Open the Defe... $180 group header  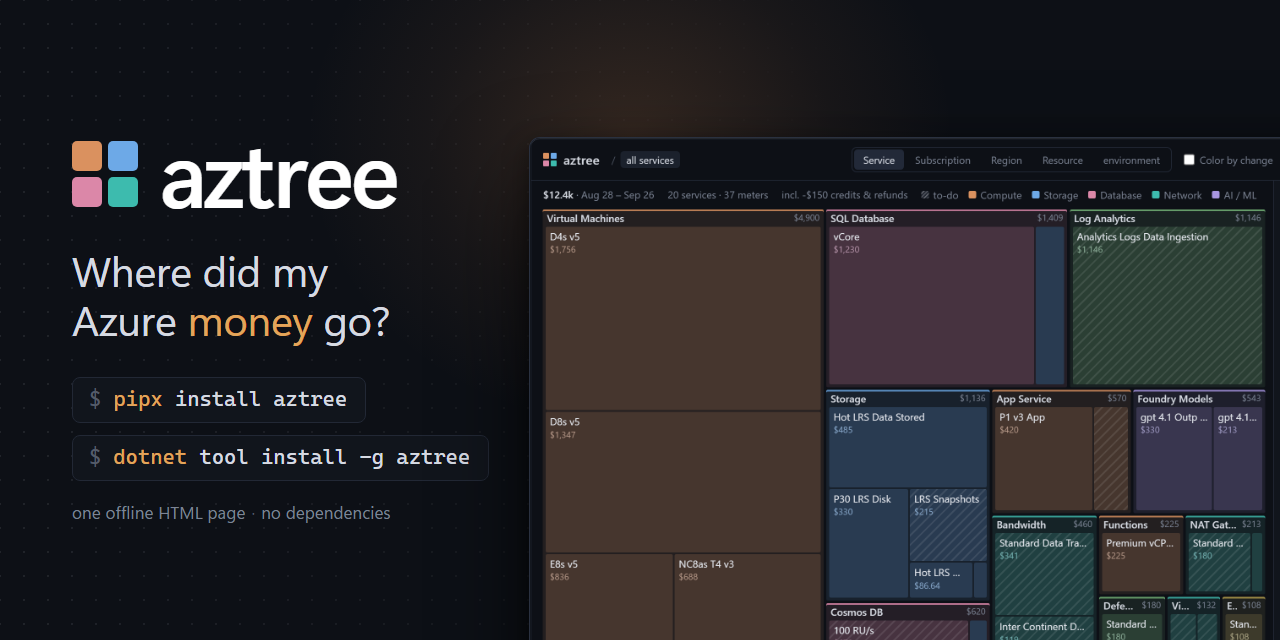coord(1132,605)
